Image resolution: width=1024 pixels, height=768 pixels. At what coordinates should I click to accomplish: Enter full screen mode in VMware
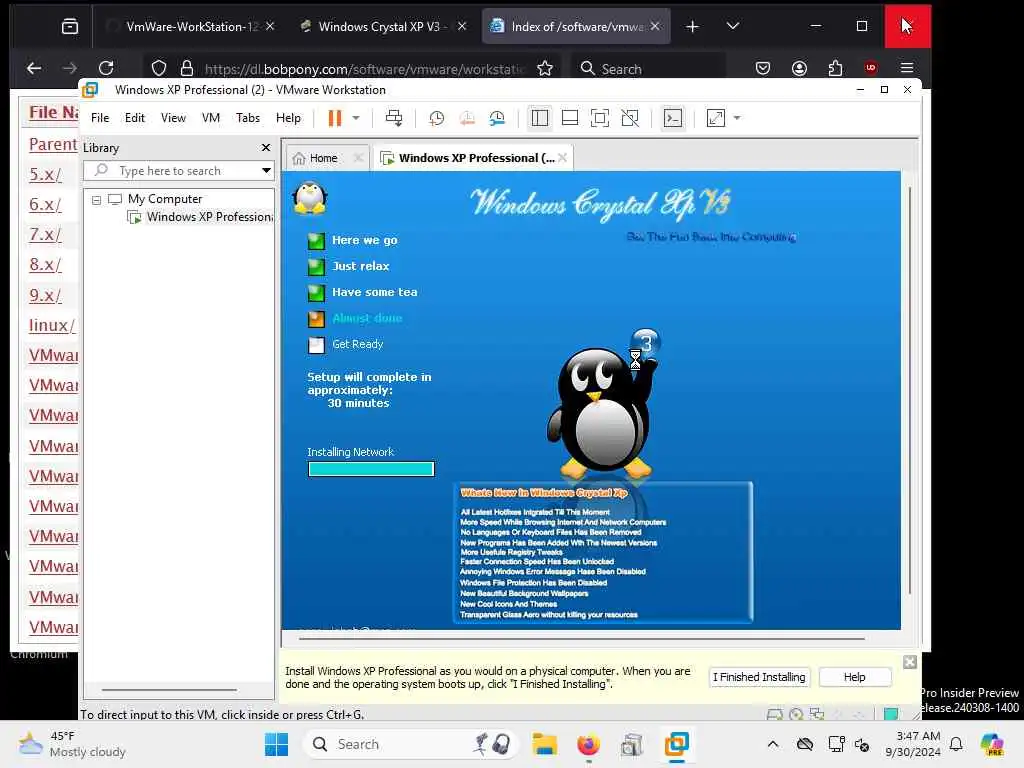click(x=600, y=118)
